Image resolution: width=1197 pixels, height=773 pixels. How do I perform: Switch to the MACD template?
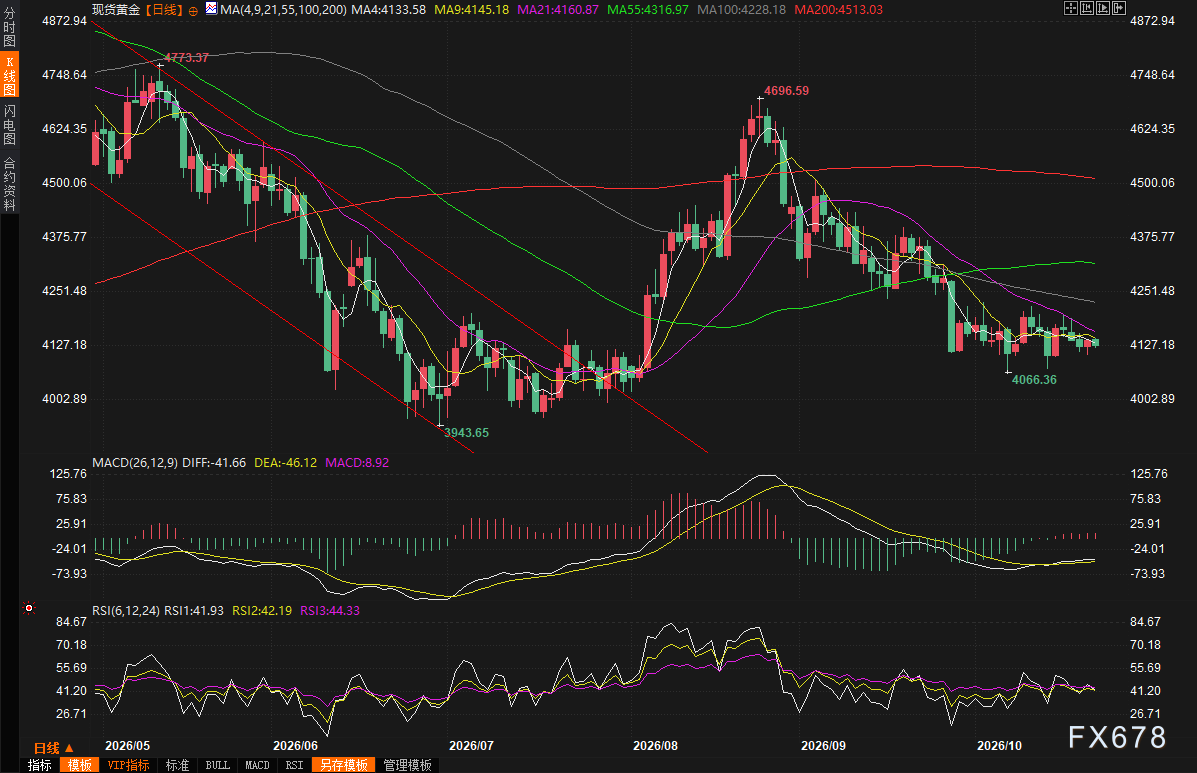tap(257, 765)
